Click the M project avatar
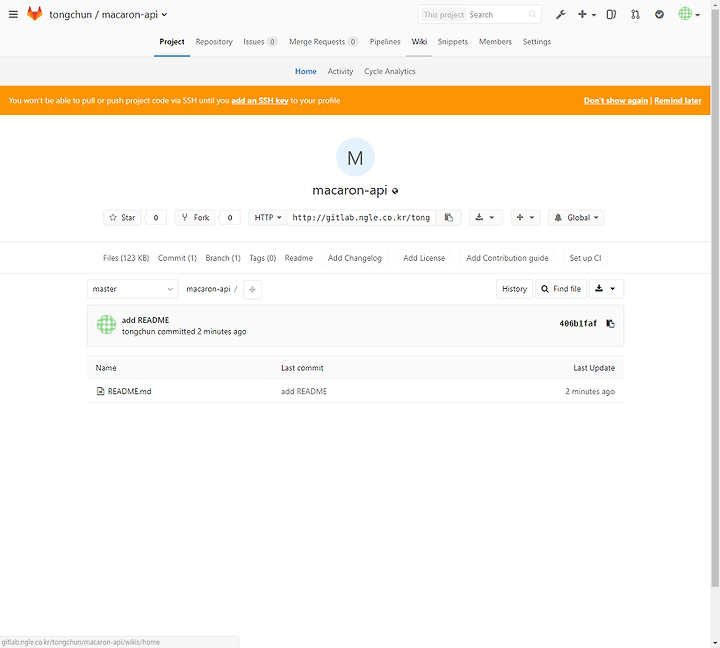720x648 pixels. (355, 157)
